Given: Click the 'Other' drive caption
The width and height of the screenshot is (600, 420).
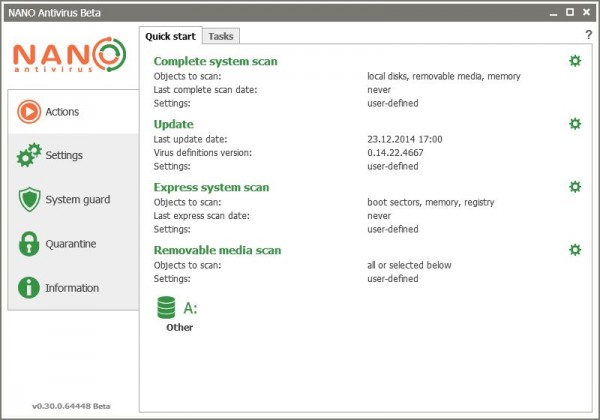Looking at the screenshot, I should click(179, 327).
